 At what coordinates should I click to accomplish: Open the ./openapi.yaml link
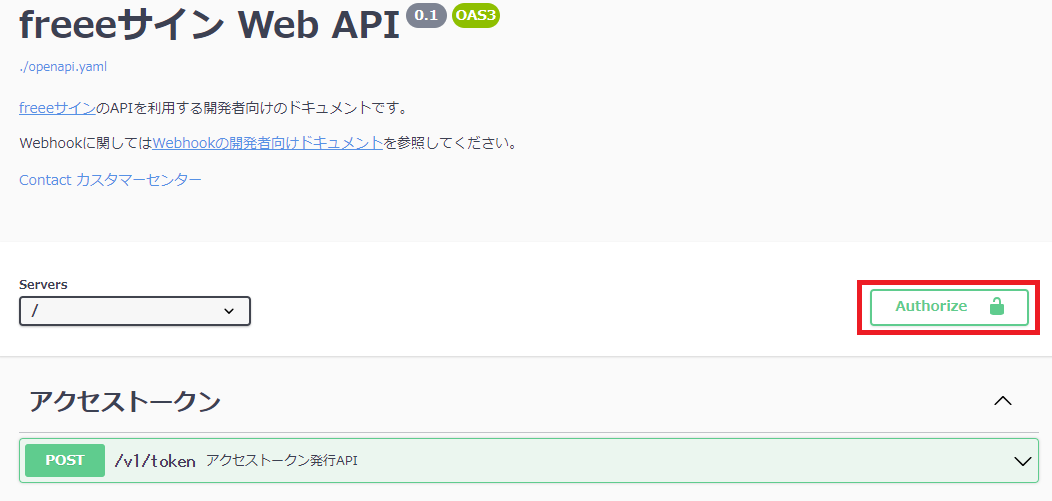tap(63, 66)
